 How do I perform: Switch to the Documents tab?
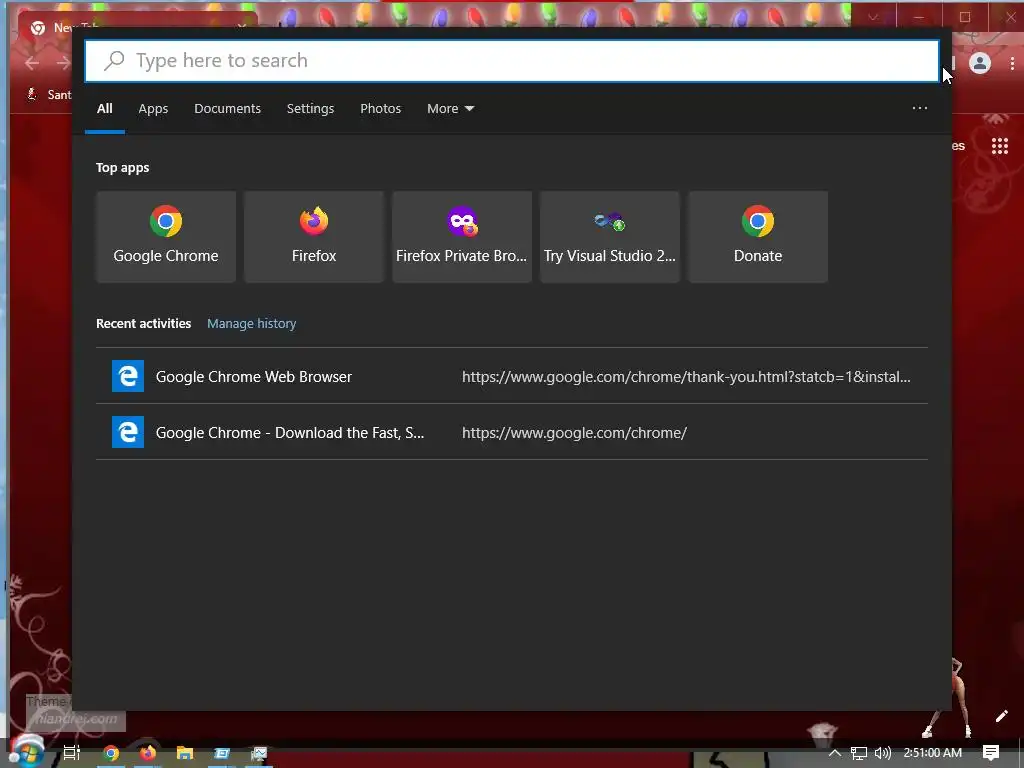click(227, 108)
